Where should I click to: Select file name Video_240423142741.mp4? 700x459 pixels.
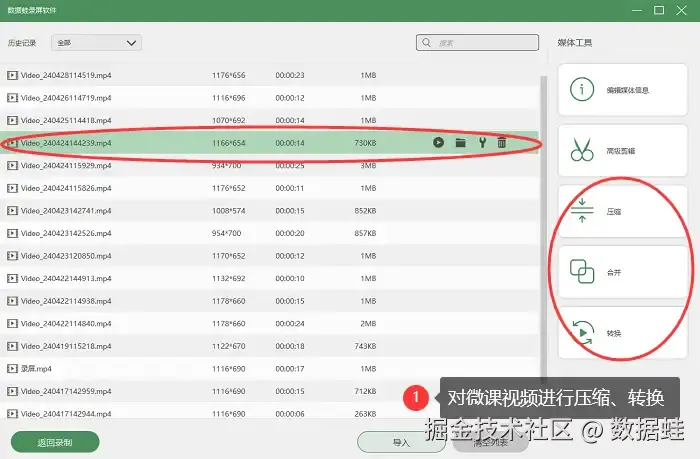tap(66, 210)
